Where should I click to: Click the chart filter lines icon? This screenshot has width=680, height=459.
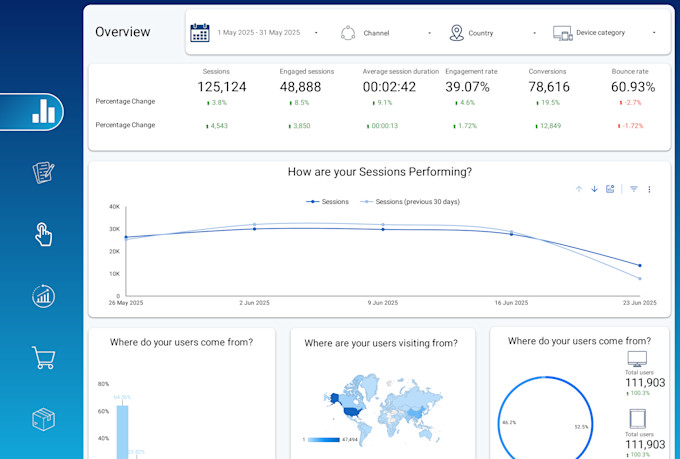(x=634, y=189)
